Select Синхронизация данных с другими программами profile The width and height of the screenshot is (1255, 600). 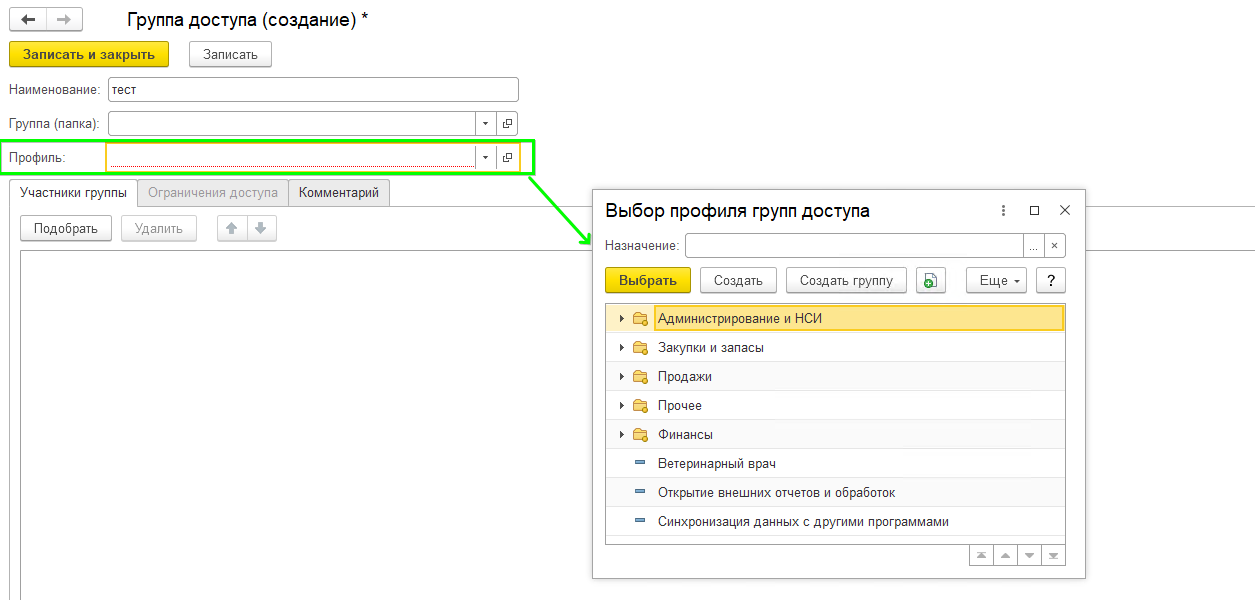[835, 522]
